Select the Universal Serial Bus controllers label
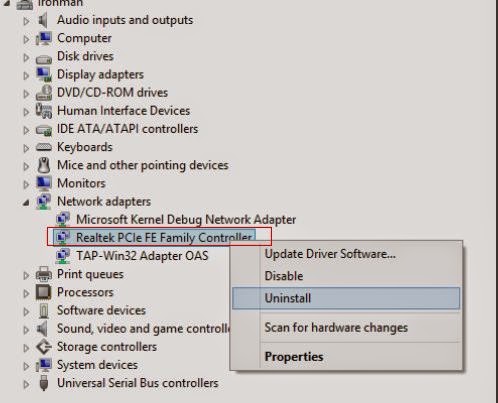The width and height of the screenshot is (498, 403). 138,383
